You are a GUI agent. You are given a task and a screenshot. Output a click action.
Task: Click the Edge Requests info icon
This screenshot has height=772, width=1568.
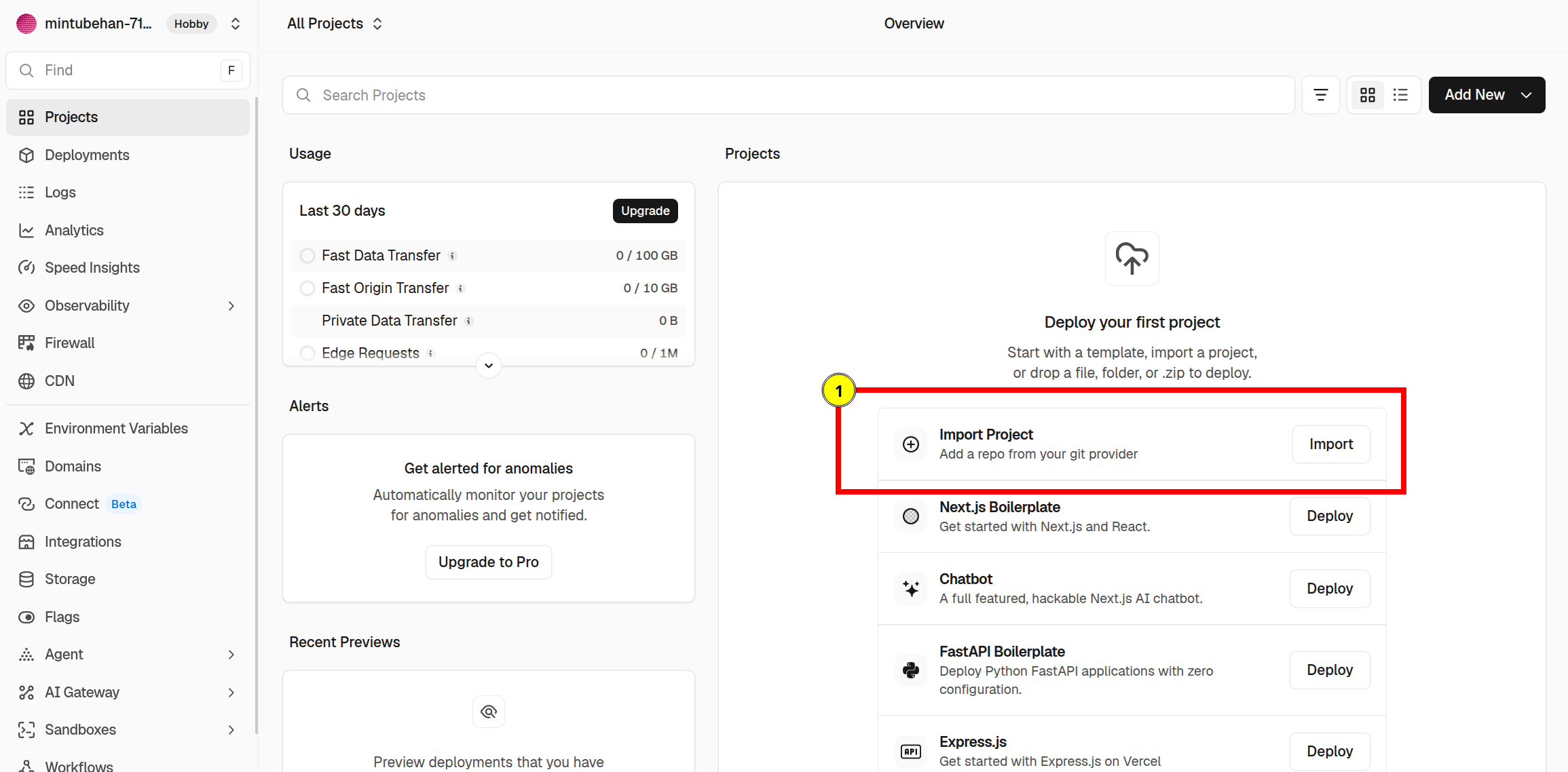(431, 353)
